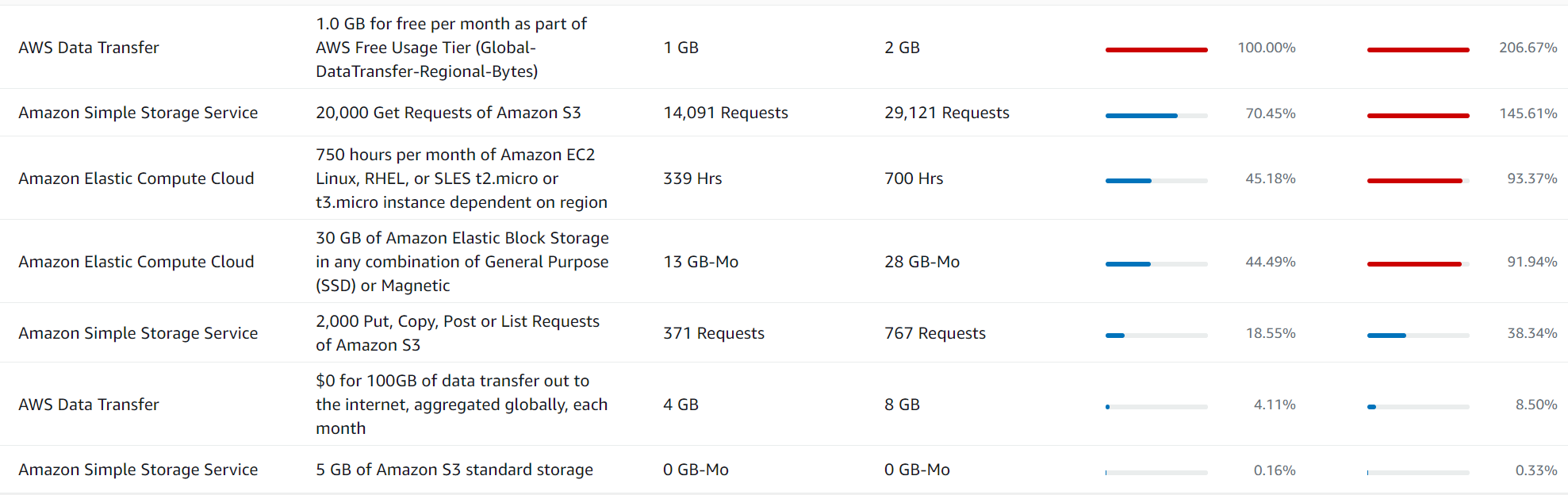Click the 38.34% forecast progress bar

point(1417,335)
